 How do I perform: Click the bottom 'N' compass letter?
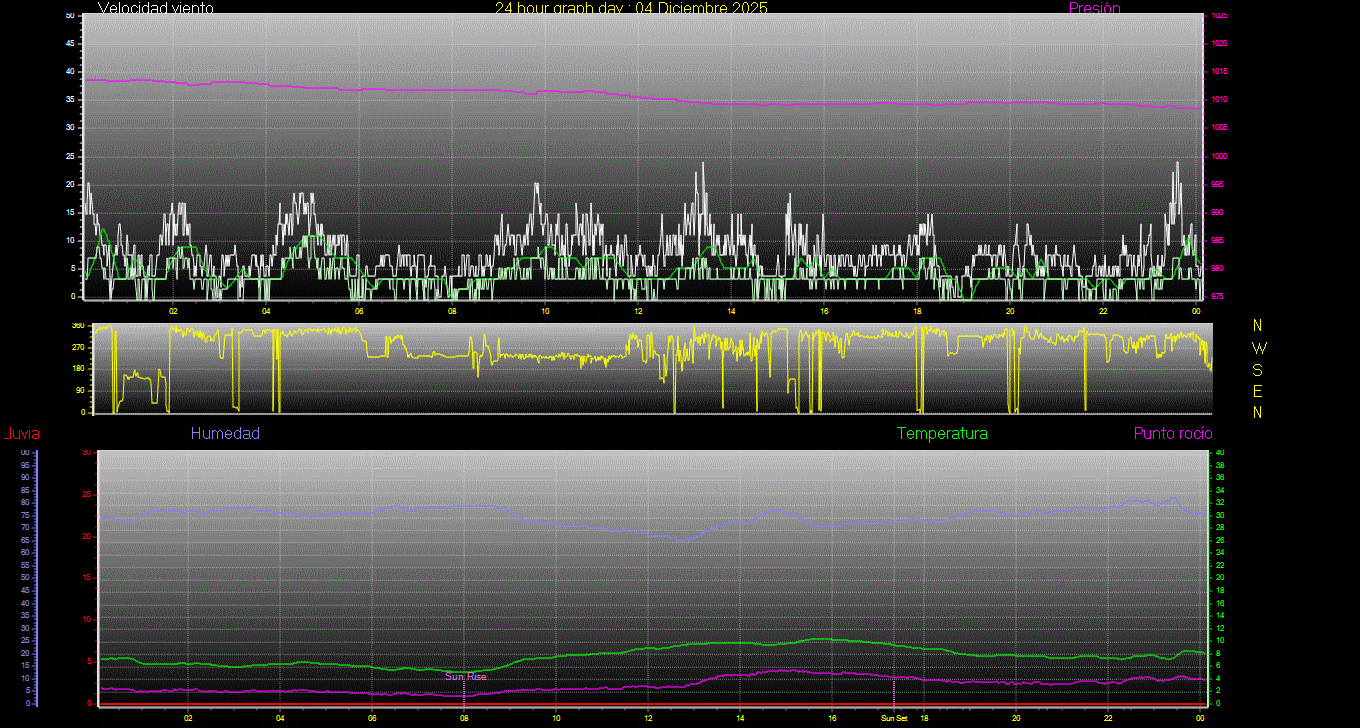click(x=1257, y=412)
